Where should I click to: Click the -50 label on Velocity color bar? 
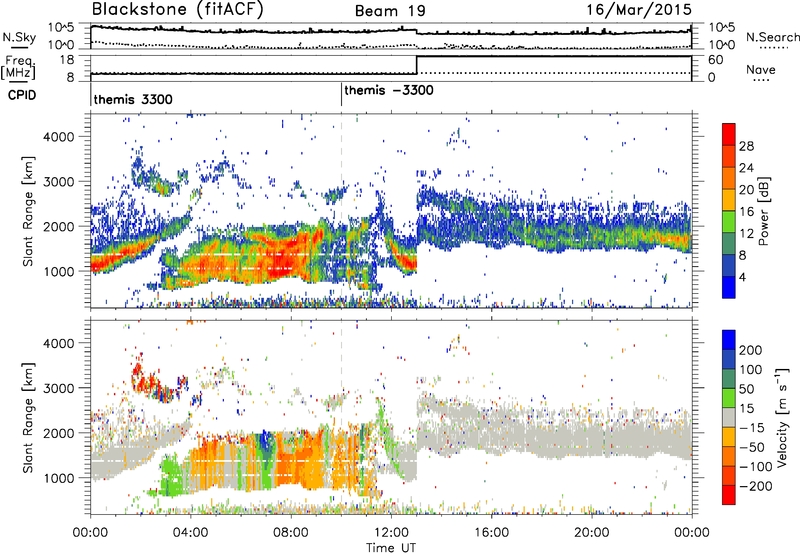click(752, 447)
